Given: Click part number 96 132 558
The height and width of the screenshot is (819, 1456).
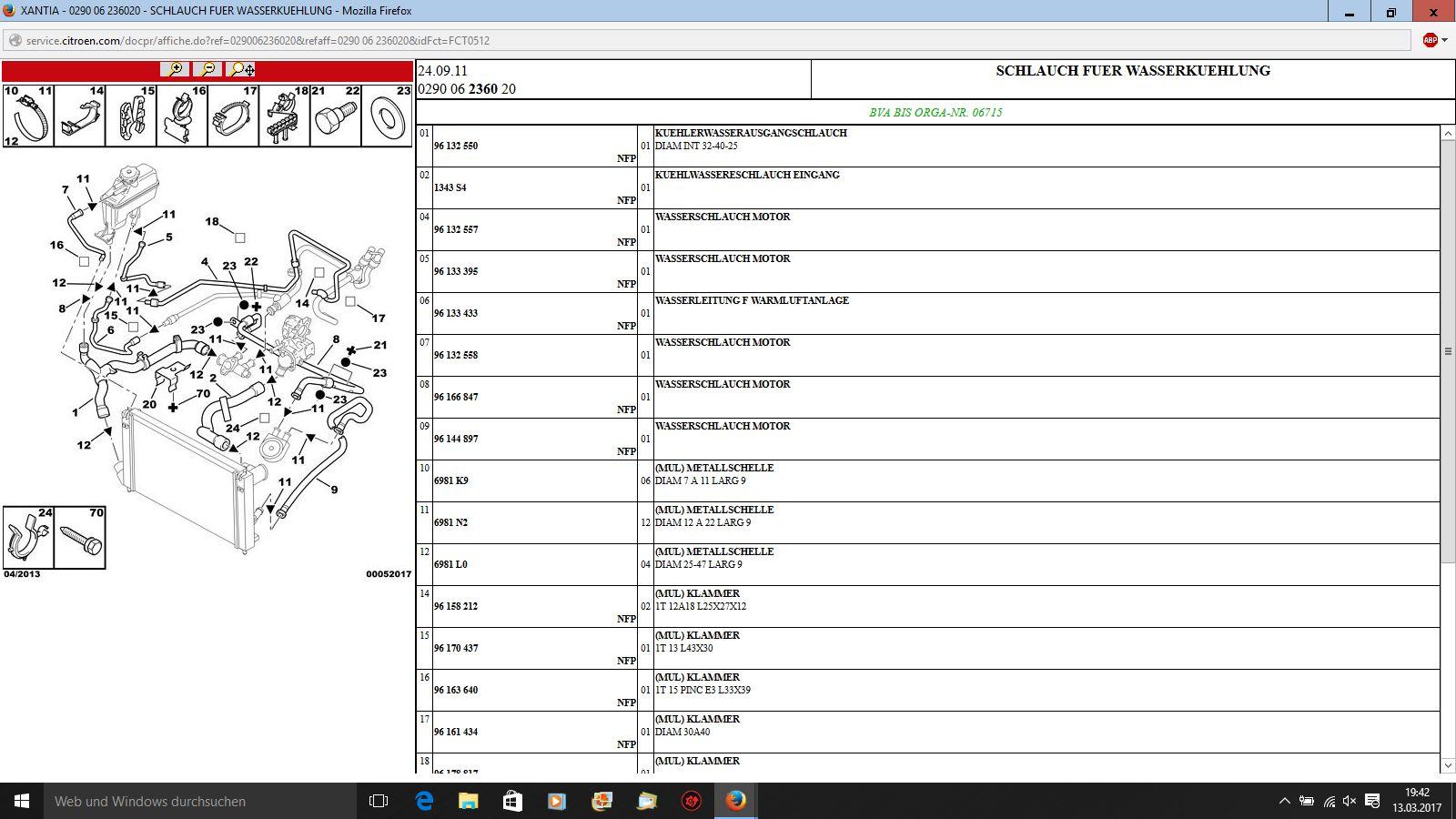Looking at the screenshot, I should pyautogui.click(x=455, y=355).
